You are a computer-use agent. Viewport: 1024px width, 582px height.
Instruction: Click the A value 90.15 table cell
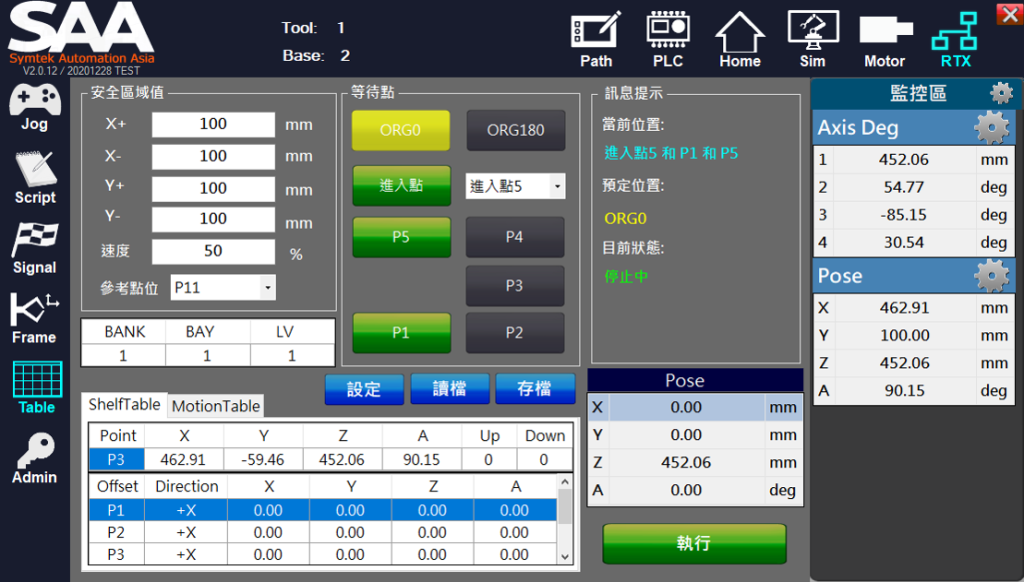point(421,460)
